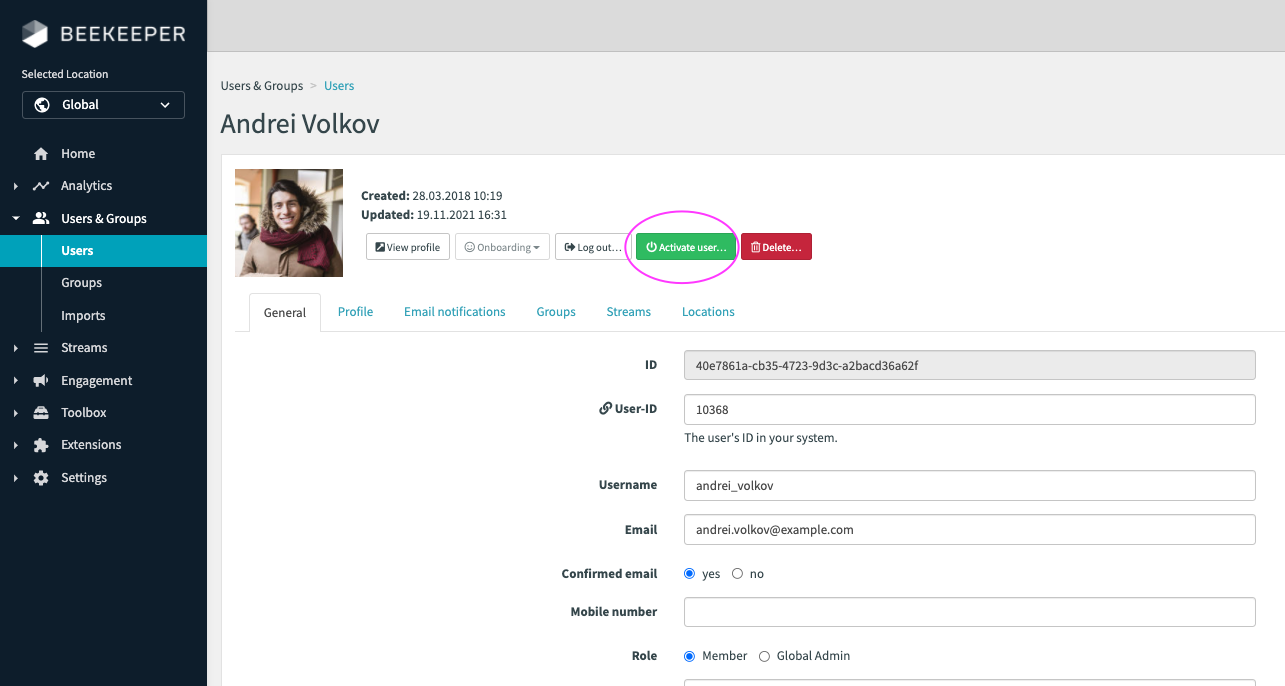1285x686 pixels.
Task: Click the Activate user button
Action: pyautogui.click(x=684, y=246)
